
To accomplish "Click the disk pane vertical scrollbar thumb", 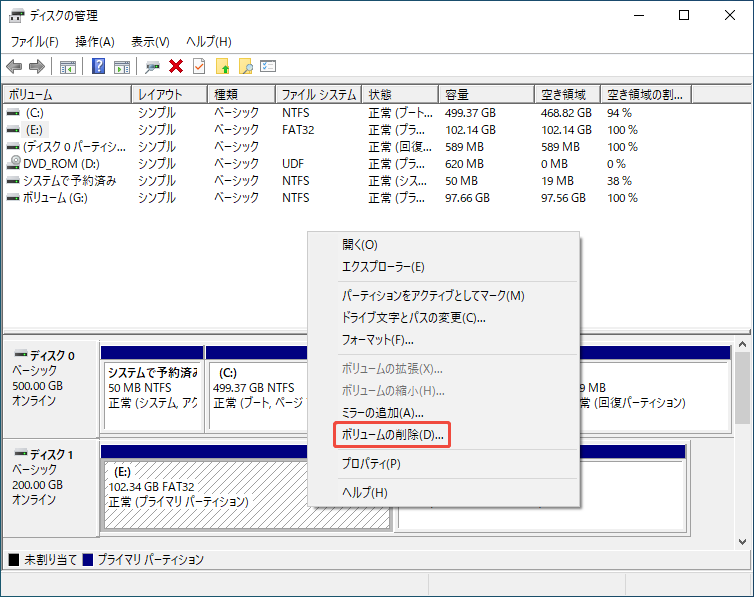I will 742,387.
